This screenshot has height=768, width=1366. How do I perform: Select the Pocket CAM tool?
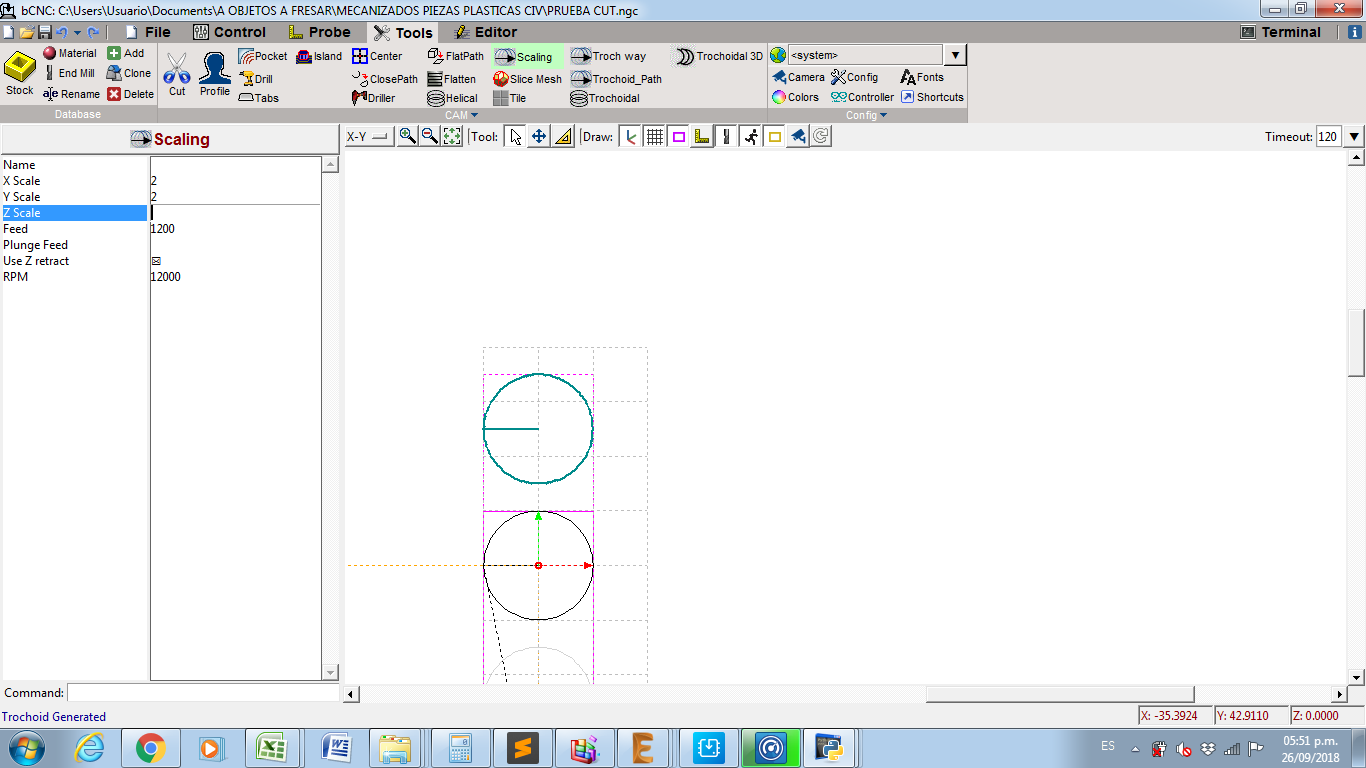pyautogui.click(x=262, y=57)
